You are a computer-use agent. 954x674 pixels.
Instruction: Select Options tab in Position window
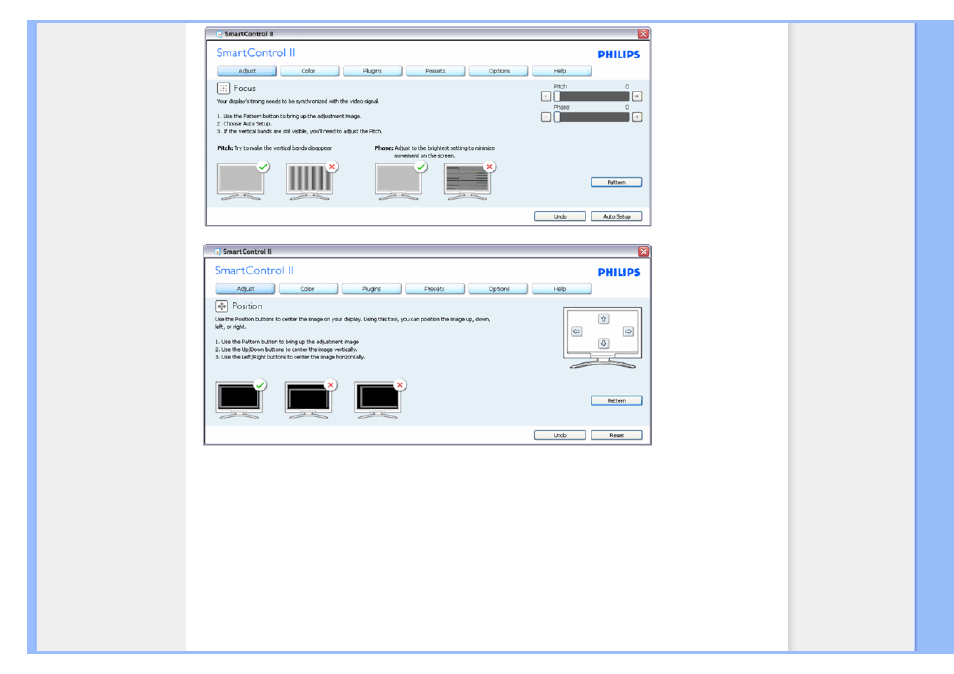(x=499, y=288)
